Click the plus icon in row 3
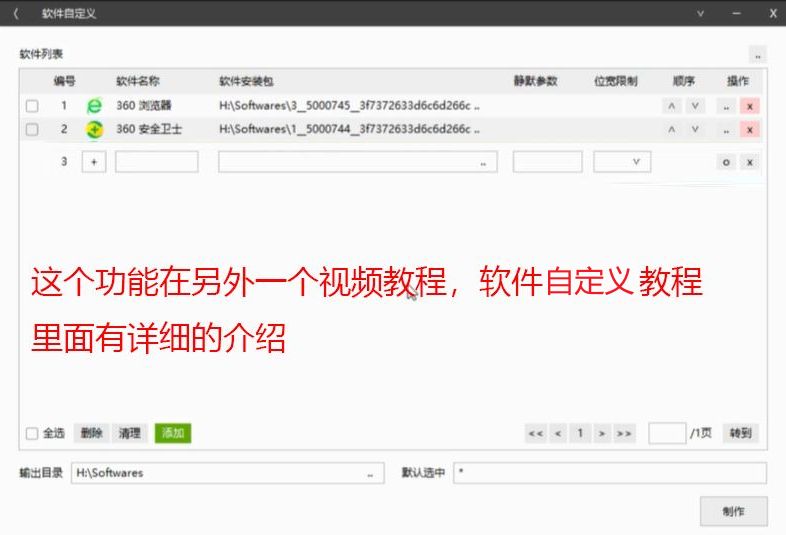Image resolution: width=786 pixels, height=535 pixels. (x=93, y=162)
